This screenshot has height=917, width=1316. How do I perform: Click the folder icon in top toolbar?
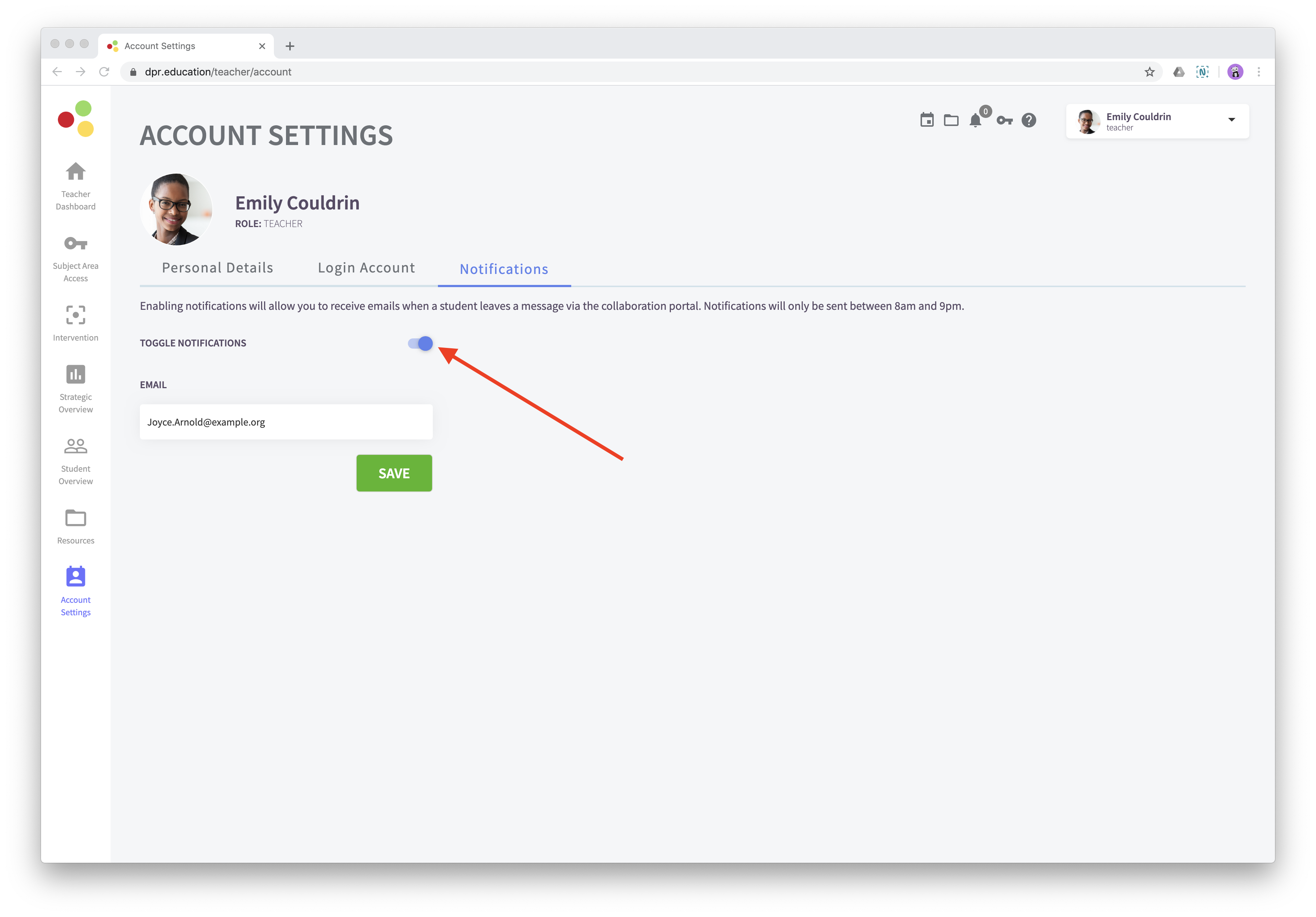pyautogui.click(x=951, y=120)
